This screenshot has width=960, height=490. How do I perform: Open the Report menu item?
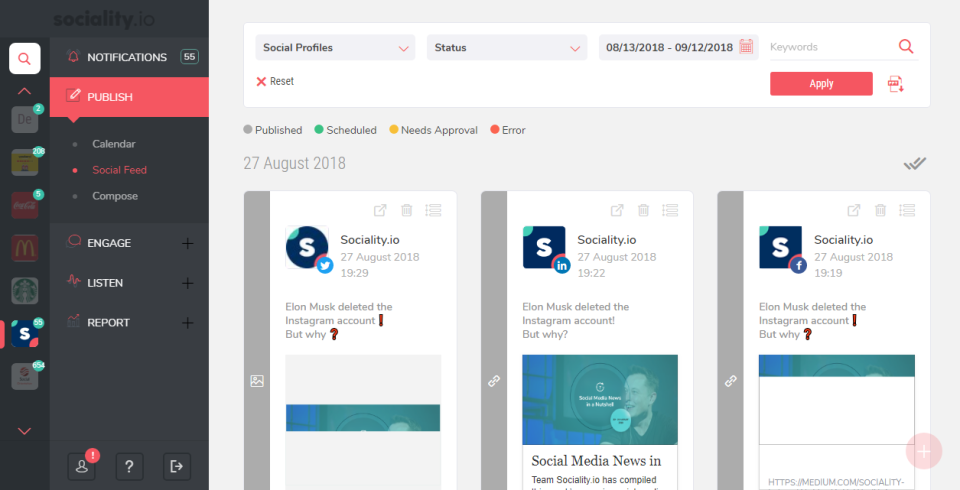pos(108,323)
